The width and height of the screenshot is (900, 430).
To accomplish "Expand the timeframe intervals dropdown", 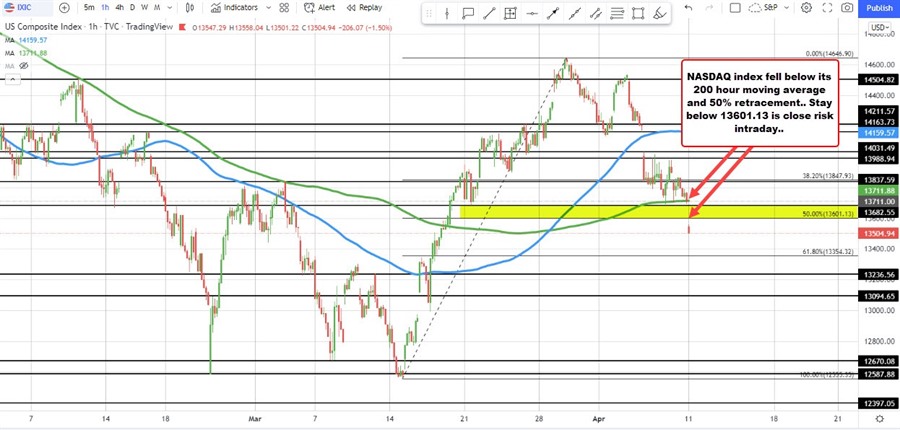I will click(170, 7).
